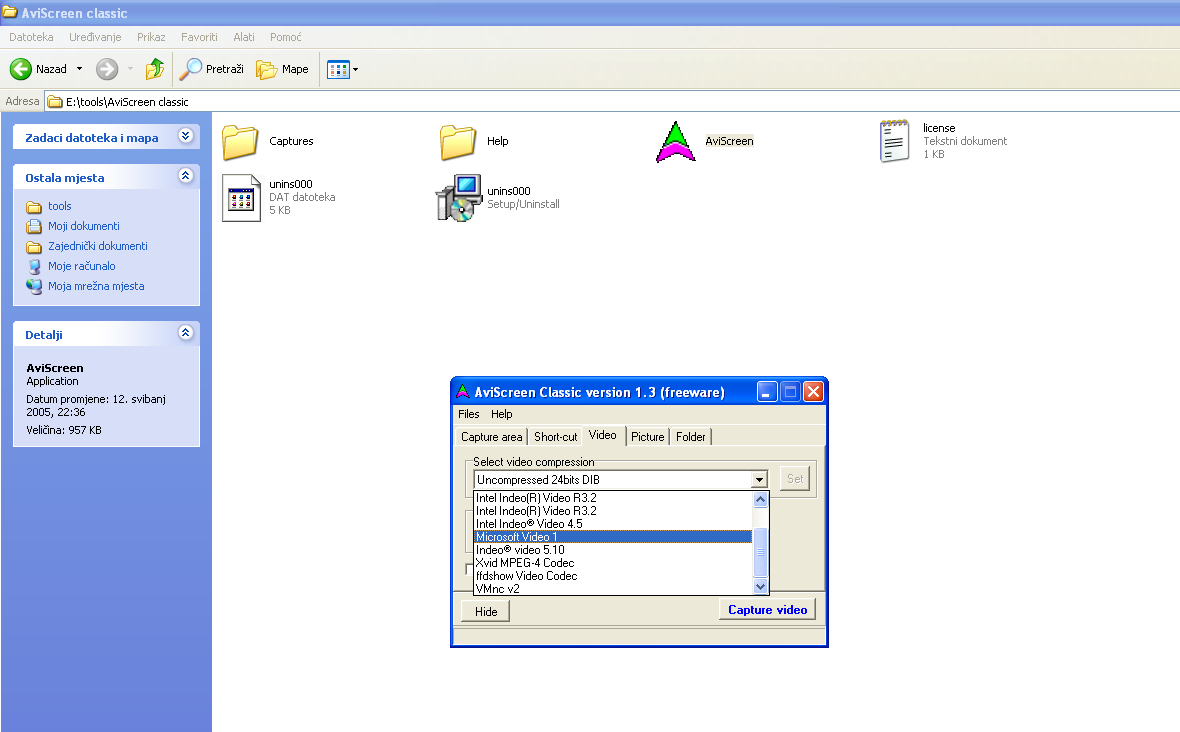Click the codec list scrollbar thumb

[x=760, y=553]
